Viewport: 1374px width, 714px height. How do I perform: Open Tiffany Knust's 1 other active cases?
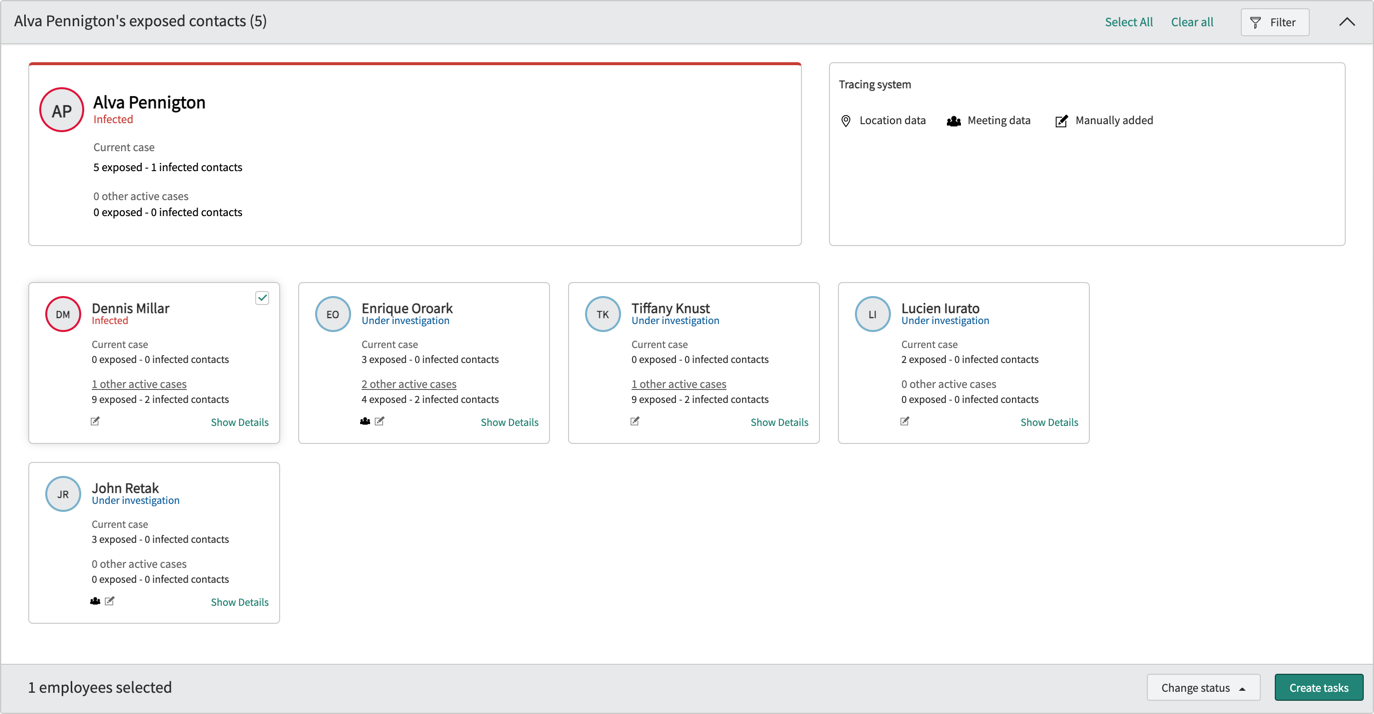pos(679,384)
